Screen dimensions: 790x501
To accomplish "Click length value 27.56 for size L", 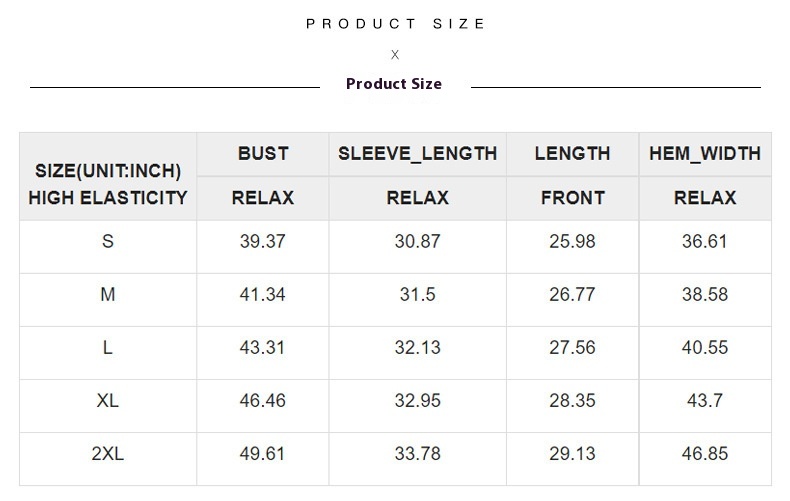I will 572,348.
